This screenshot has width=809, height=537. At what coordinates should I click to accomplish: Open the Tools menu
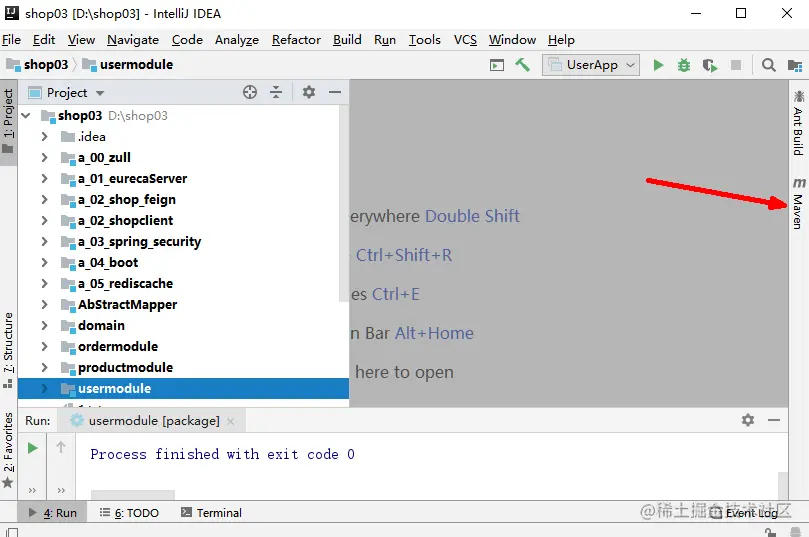(x=425, y=40)
